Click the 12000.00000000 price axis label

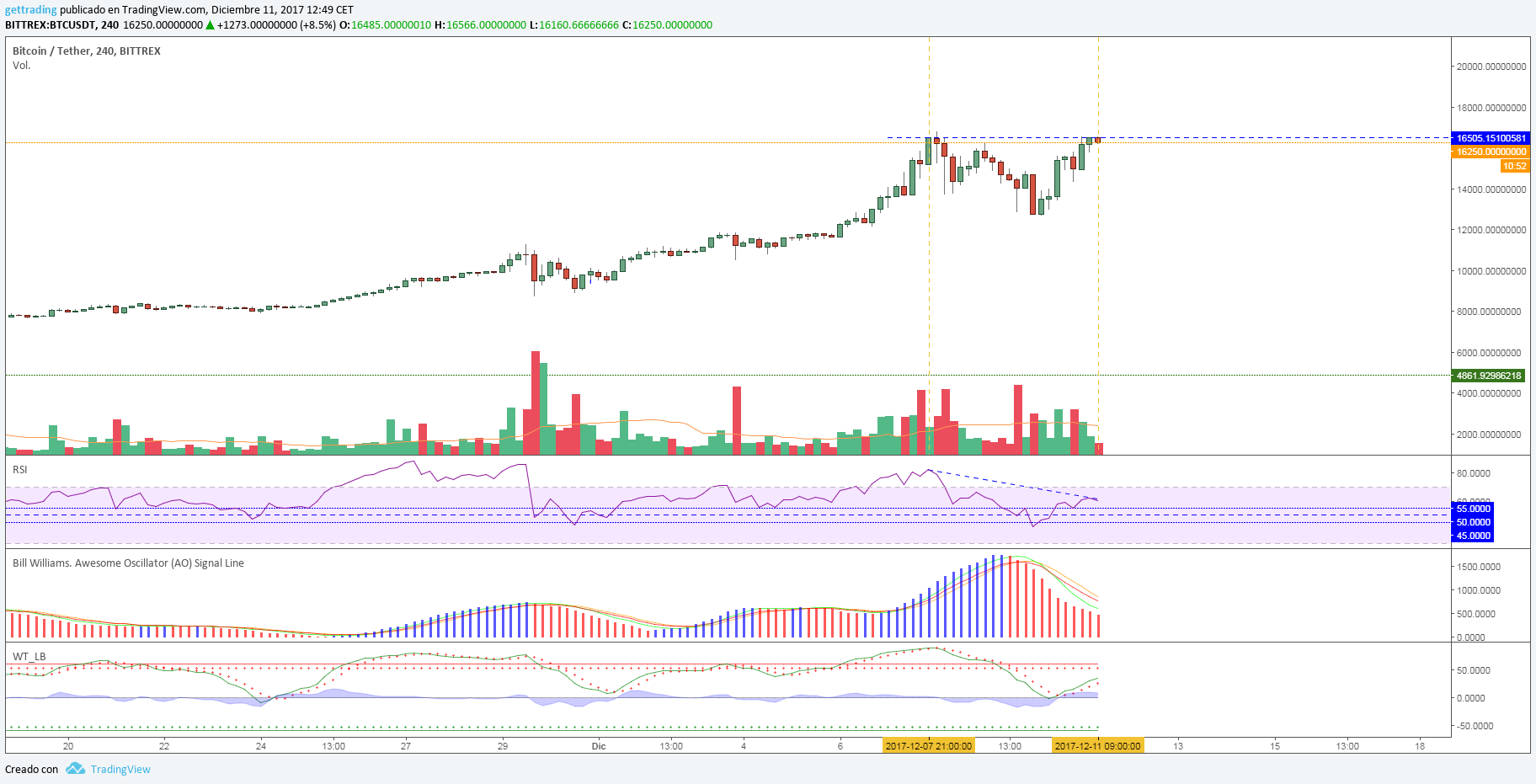[x=1491, y=230]
